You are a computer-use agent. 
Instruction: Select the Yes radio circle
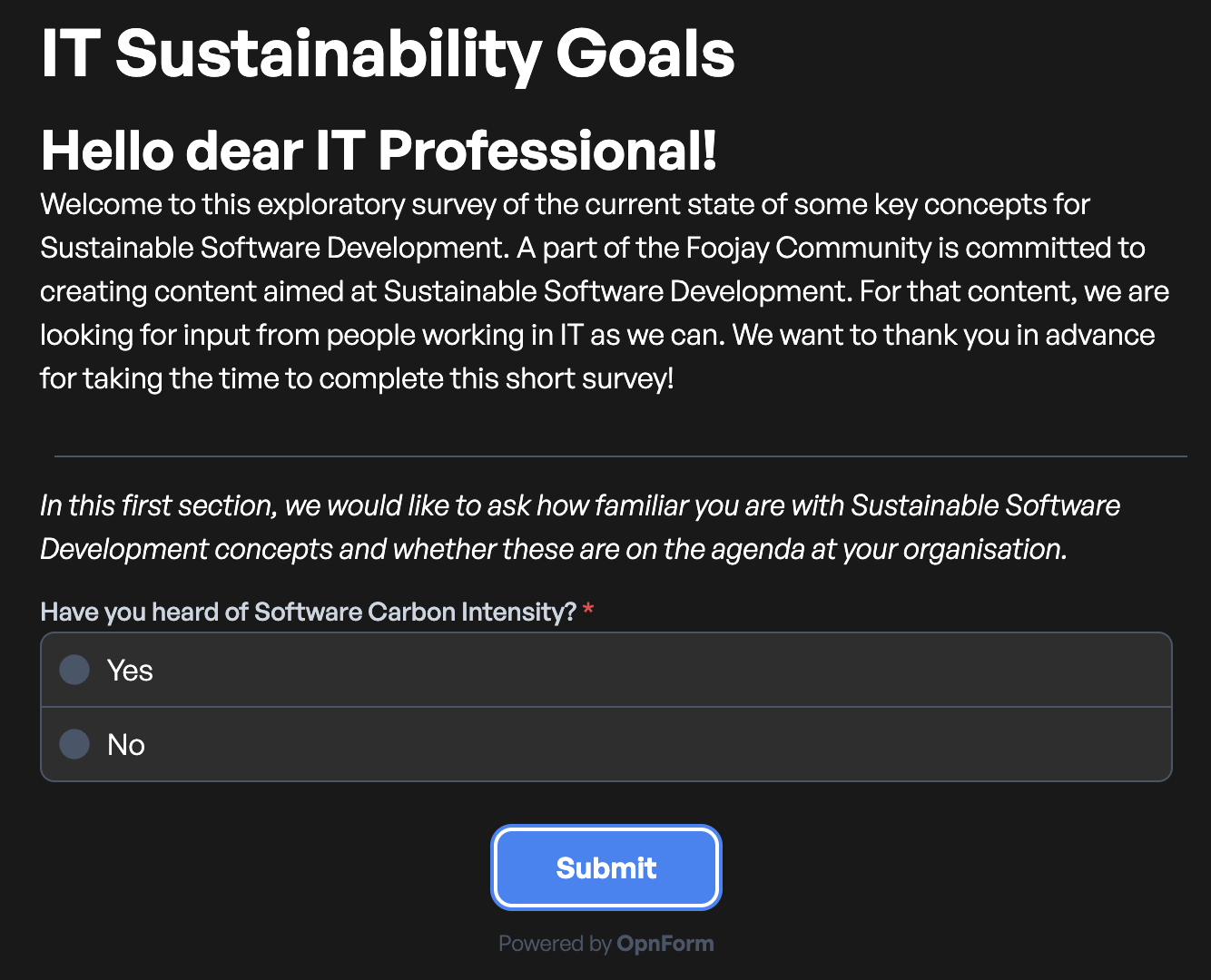pyautogui.click(x=74, y=670)
